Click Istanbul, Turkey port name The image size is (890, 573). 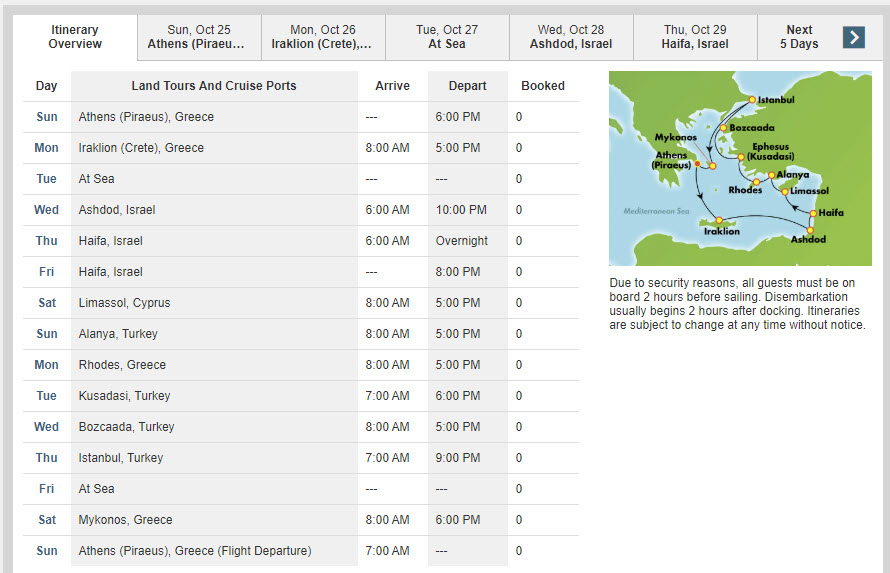(x=120, y=458)
